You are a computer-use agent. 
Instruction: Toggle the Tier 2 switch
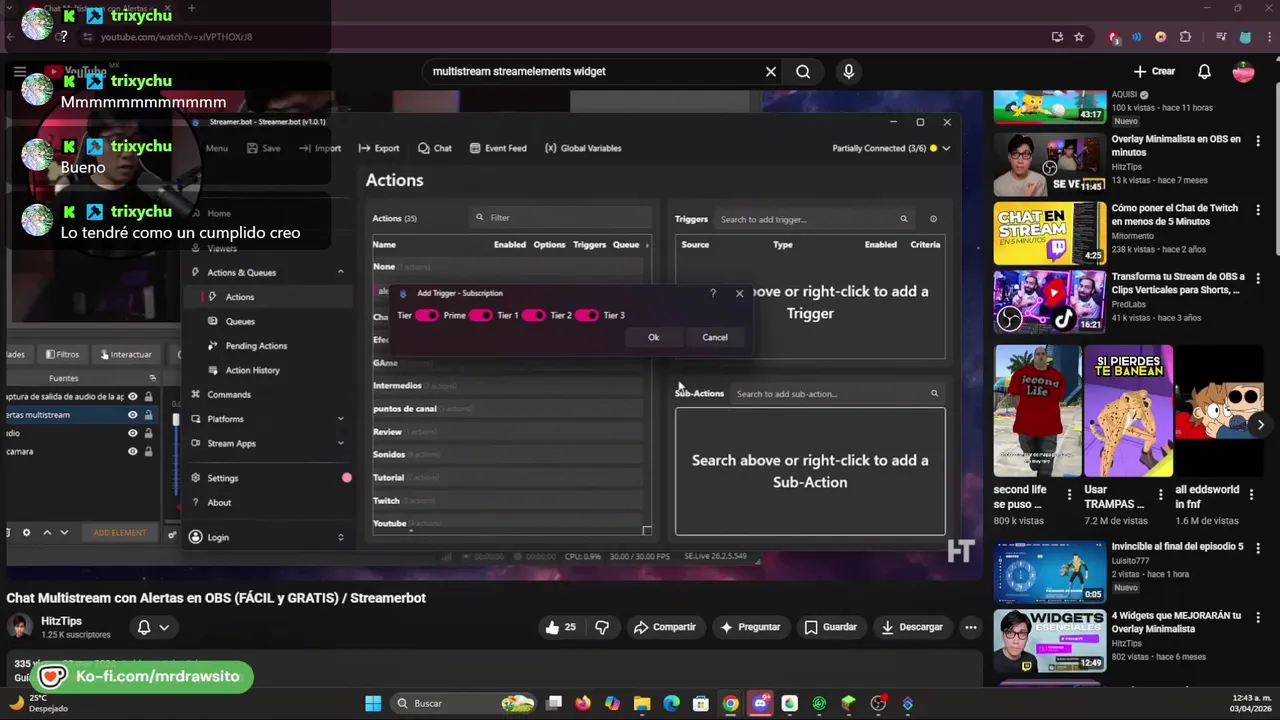click(533, 315)
